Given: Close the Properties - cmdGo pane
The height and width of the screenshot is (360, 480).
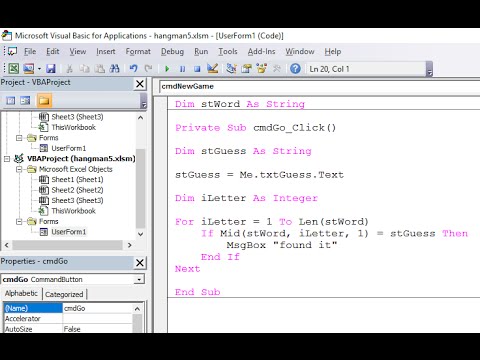Looking at the screenshot, I should tap(140, 263).
